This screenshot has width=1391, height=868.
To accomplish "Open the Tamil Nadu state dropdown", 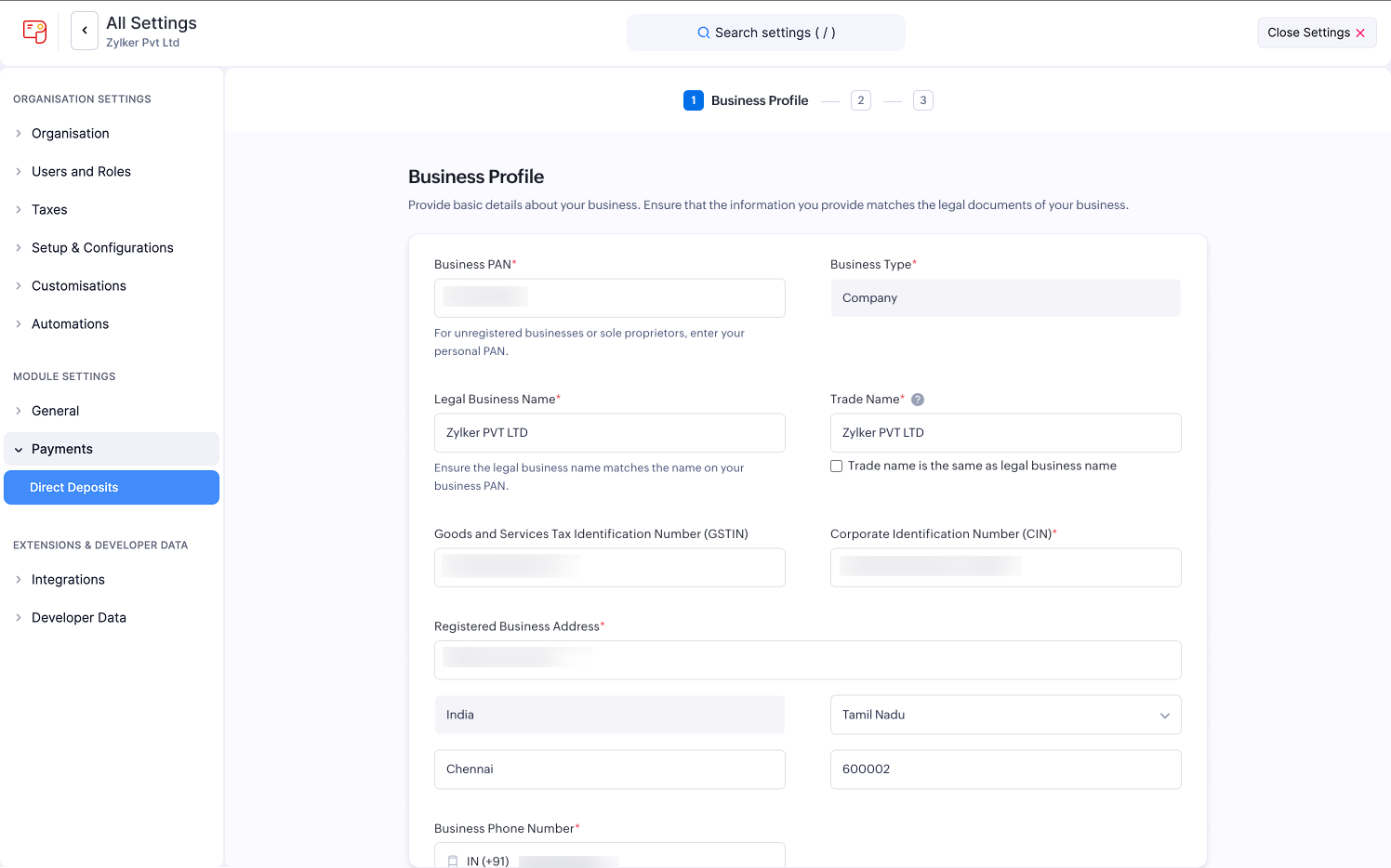I will (x=1164, y=715).
